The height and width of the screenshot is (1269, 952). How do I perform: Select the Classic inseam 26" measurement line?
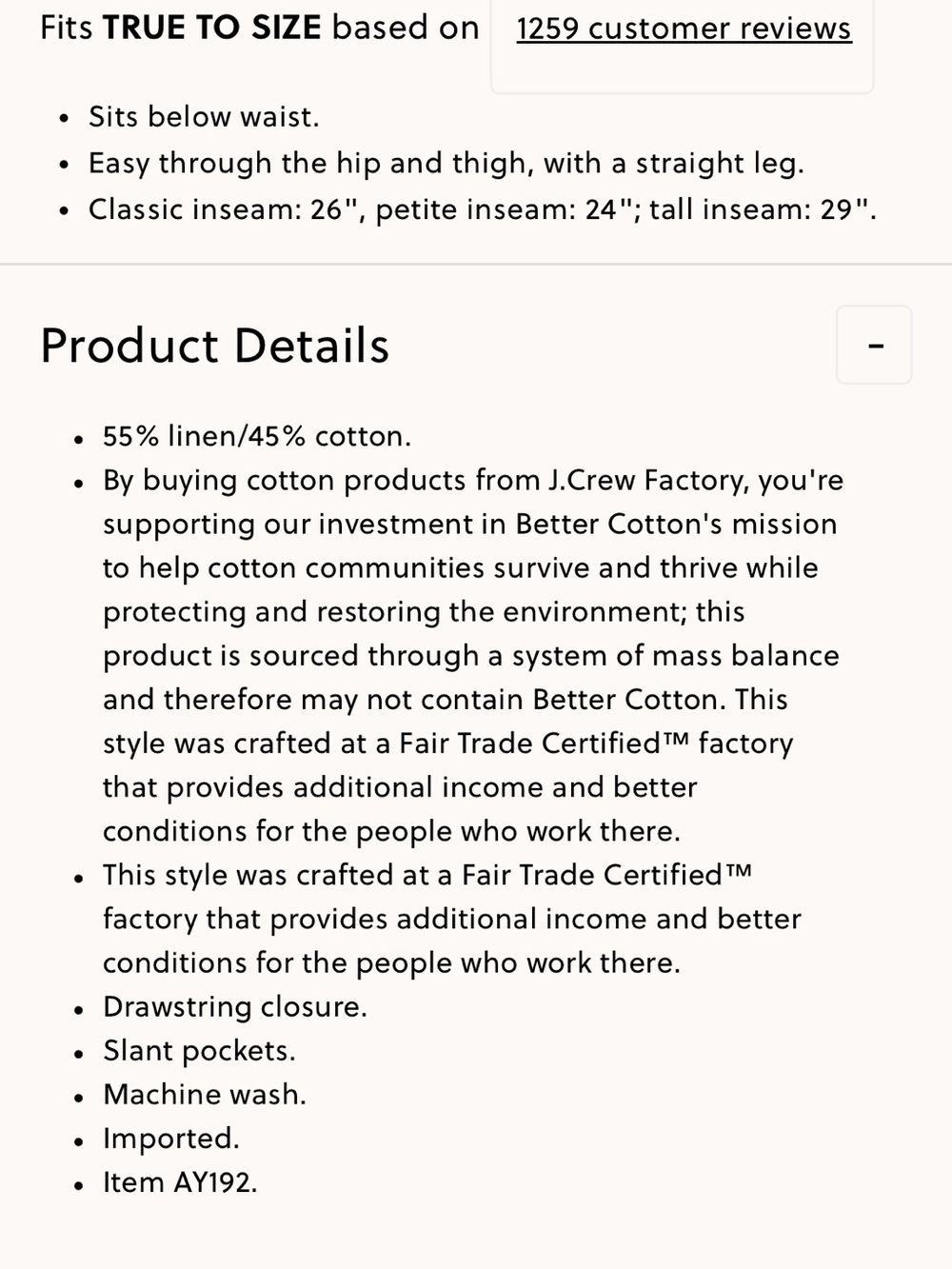pyautogui.click(x=483, y=209)
